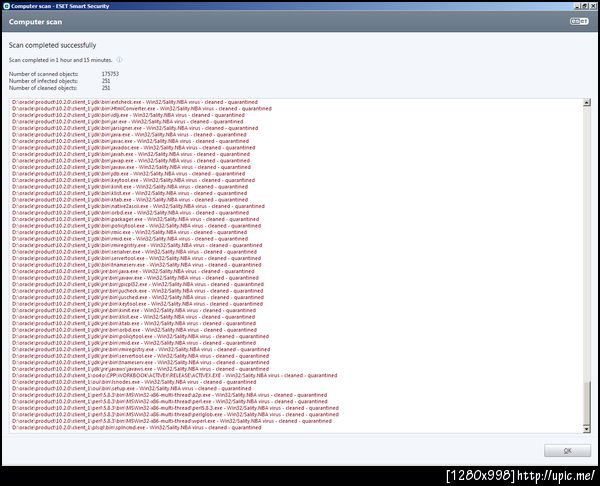This screenshot has height=486, width=600.
Task: Maximize the Computer scan window
Action: (x=584, y=6)
